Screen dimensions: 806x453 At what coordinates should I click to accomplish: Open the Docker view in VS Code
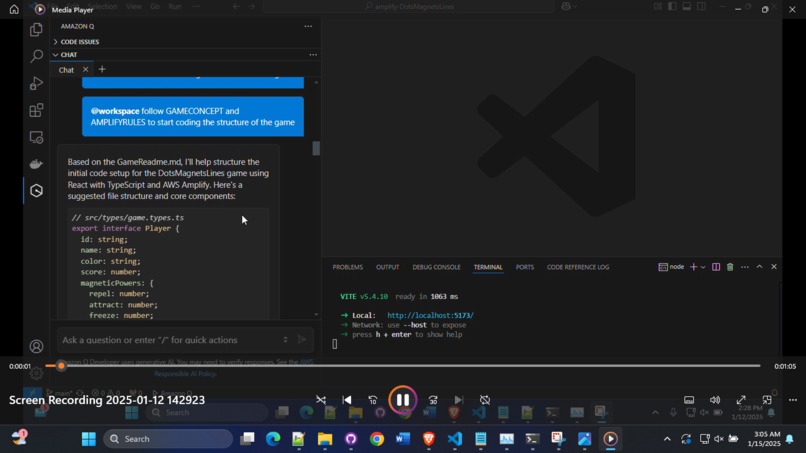36,164
